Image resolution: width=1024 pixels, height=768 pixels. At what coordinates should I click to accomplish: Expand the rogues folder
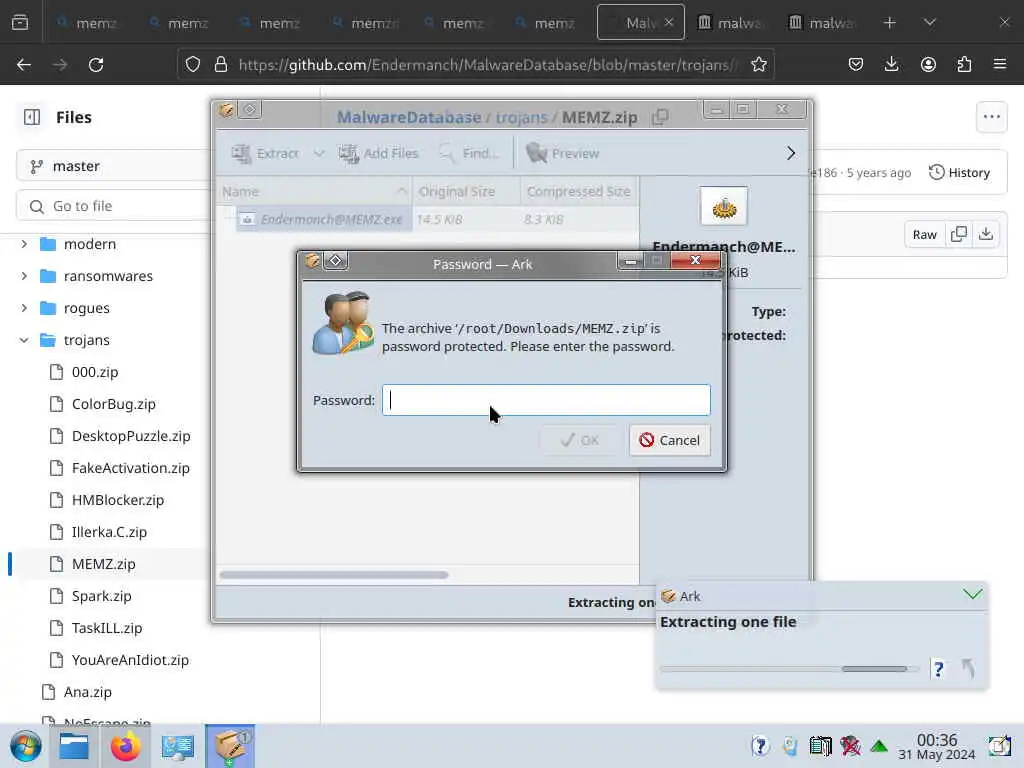coord(24,308)
